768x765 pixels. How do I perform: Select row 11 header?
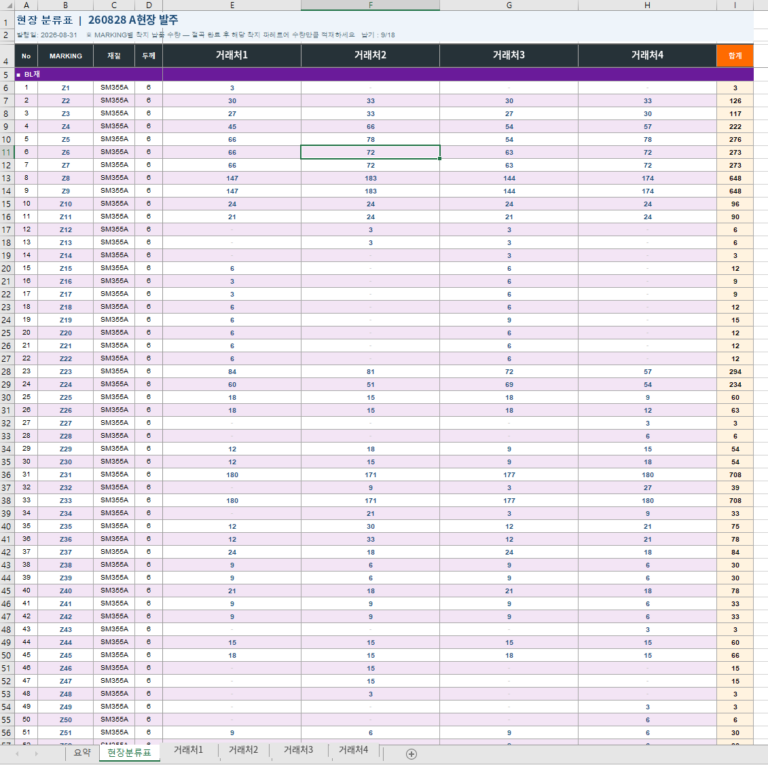coord(7,152)
